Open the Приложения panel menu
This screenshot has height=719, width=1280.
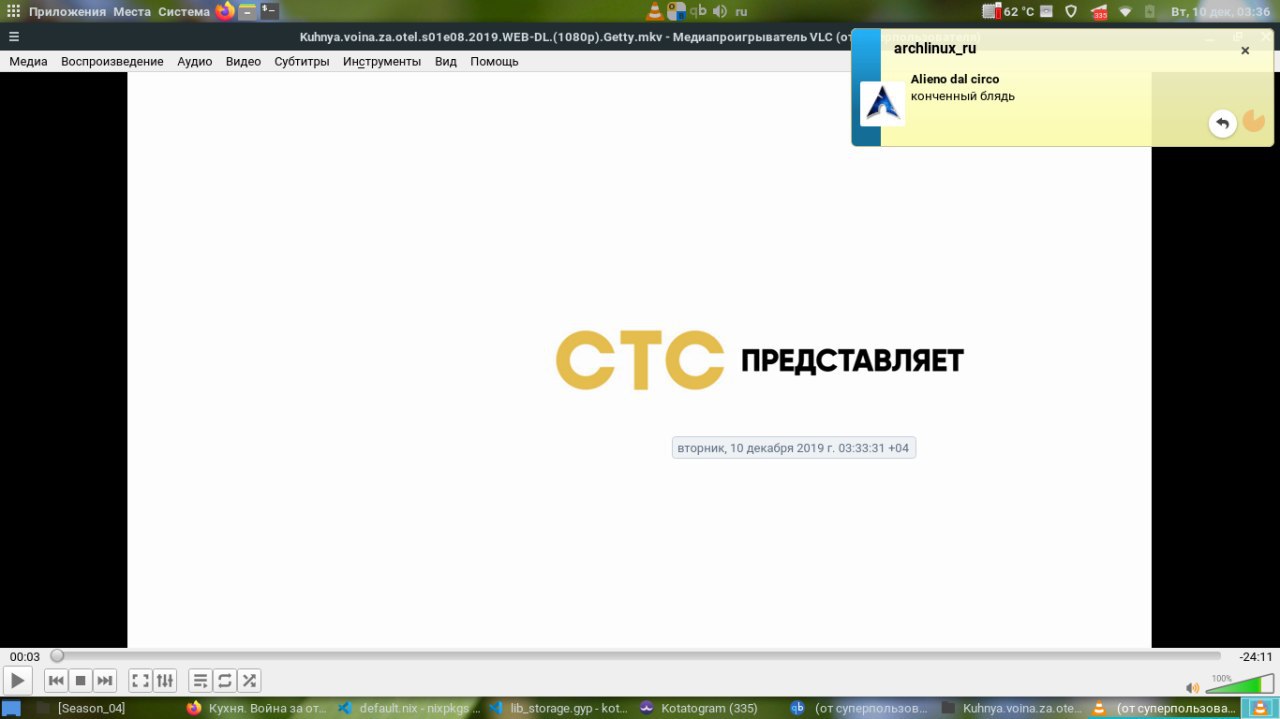67,11
